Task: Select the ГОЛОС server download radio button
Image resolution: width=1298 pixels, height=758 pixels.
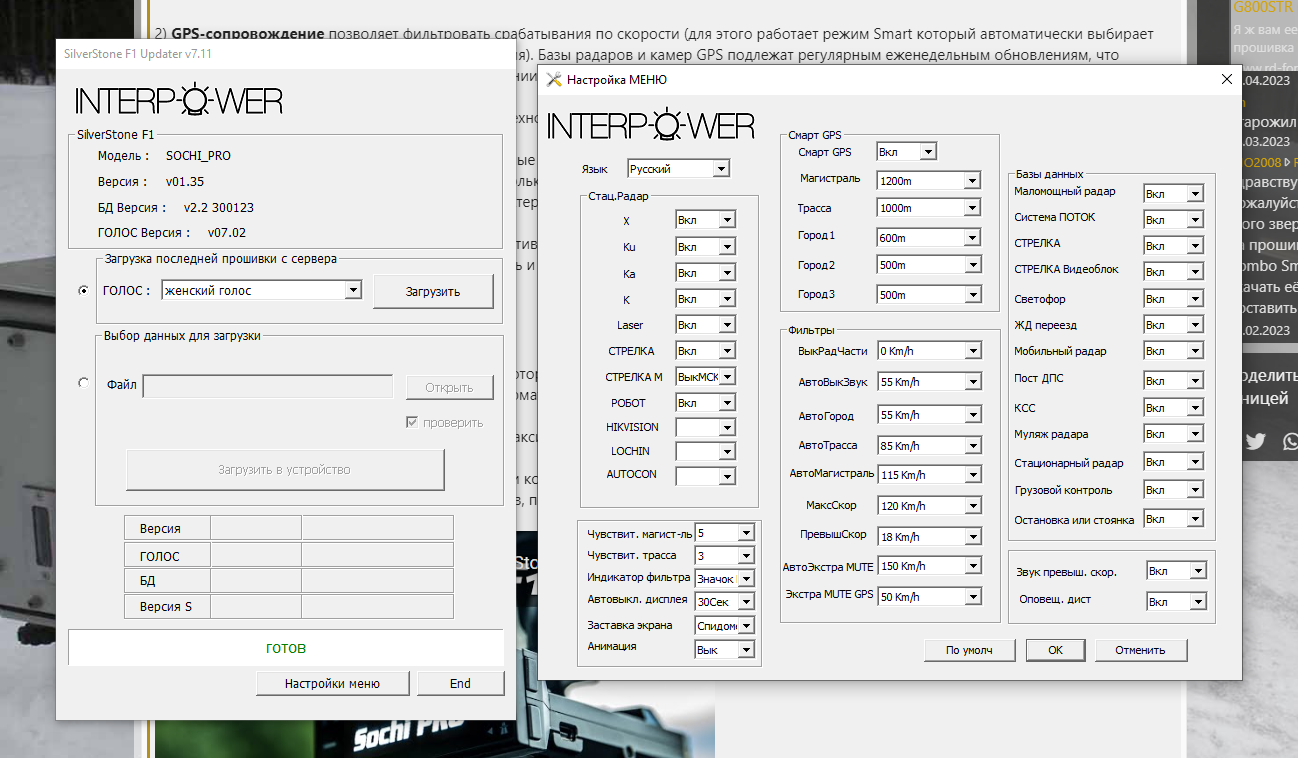Action: (83, 291)
